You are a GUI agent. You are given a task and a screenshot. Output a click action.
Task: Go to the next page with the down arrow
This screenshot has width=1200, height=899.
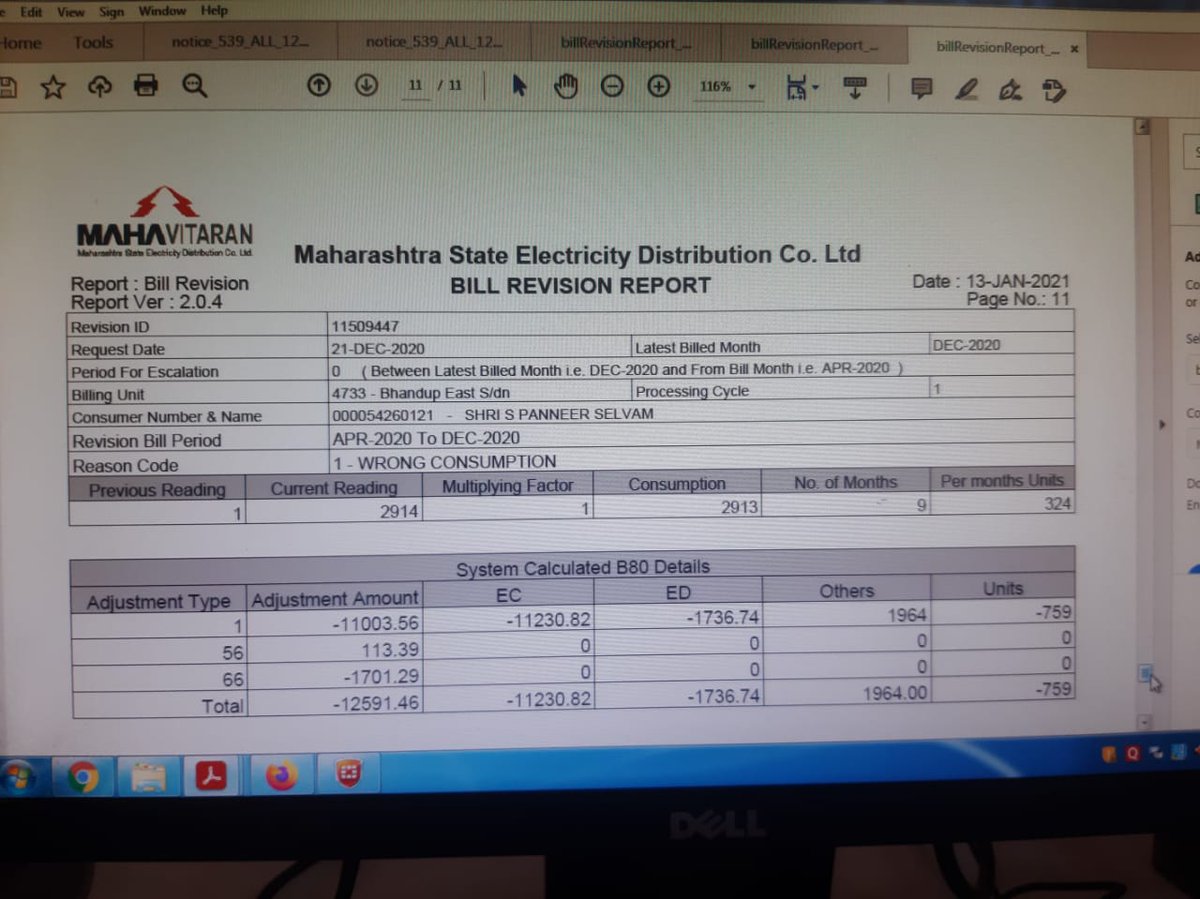366,86
